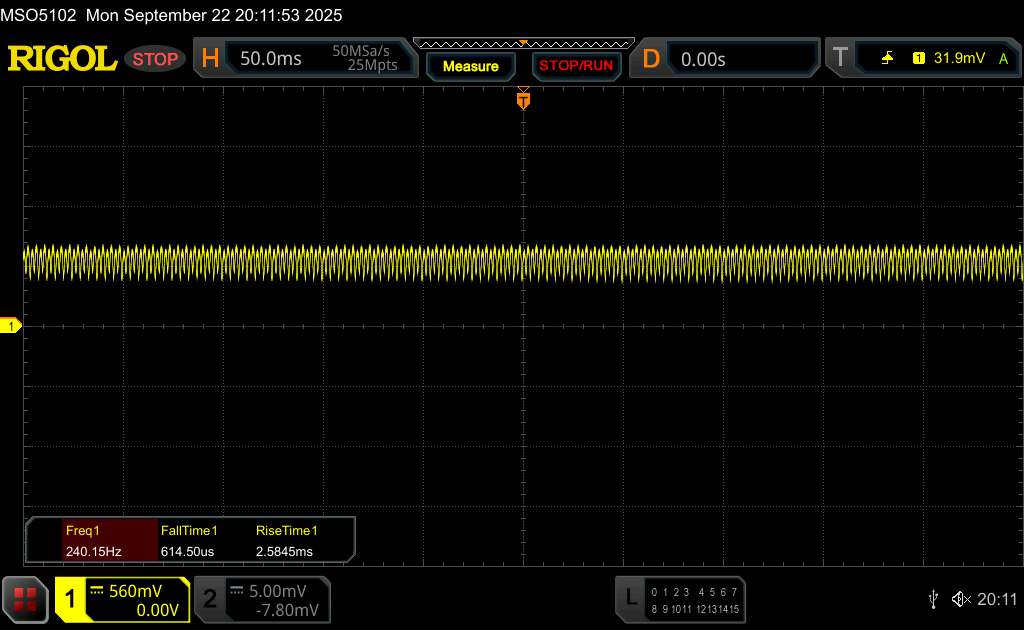Enable channel 2 from the bottom bar
This screenshot has height=630, width=1024.
210,598
